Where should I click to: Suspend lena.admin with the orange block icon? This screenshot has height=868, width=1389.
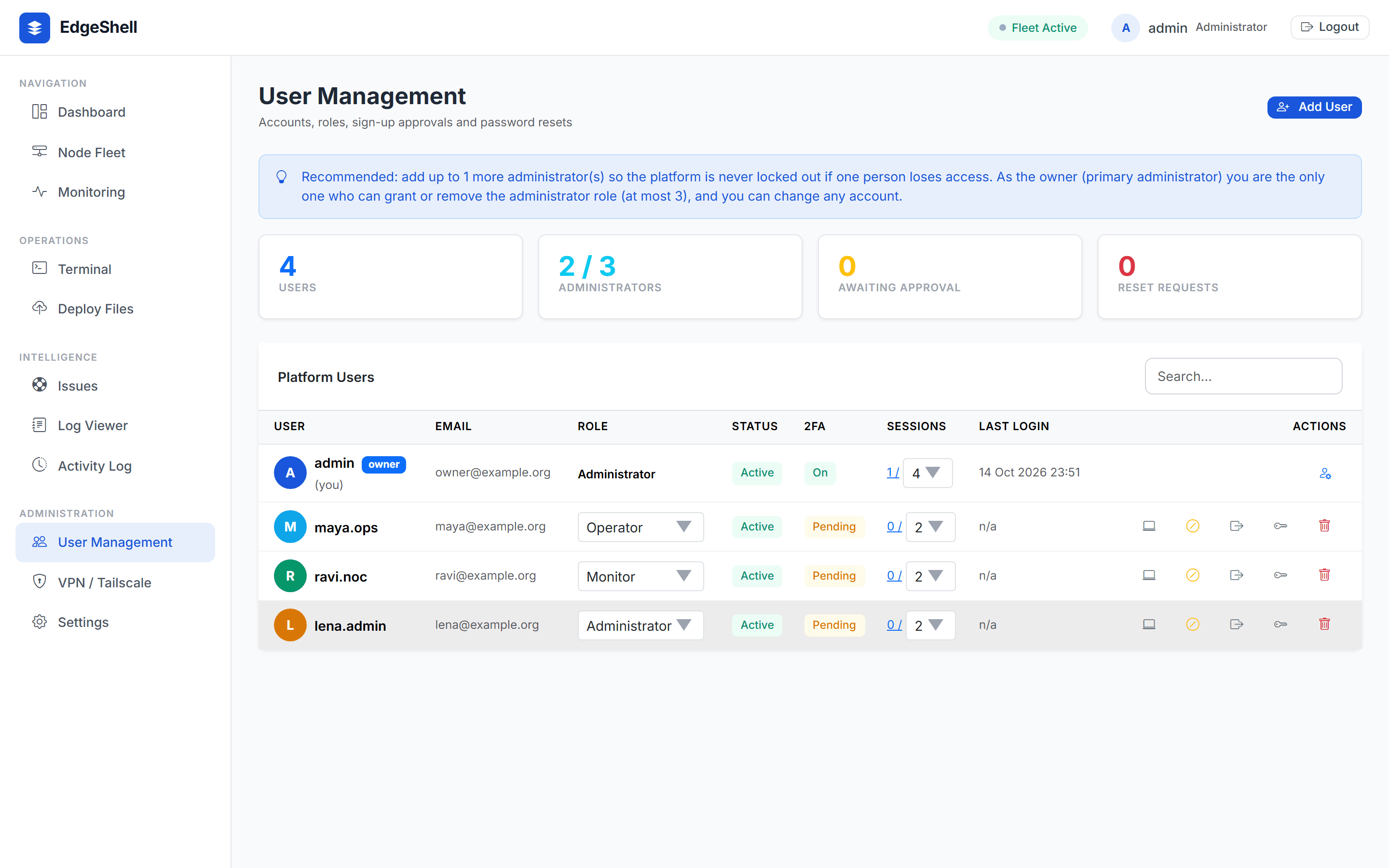1193,624
